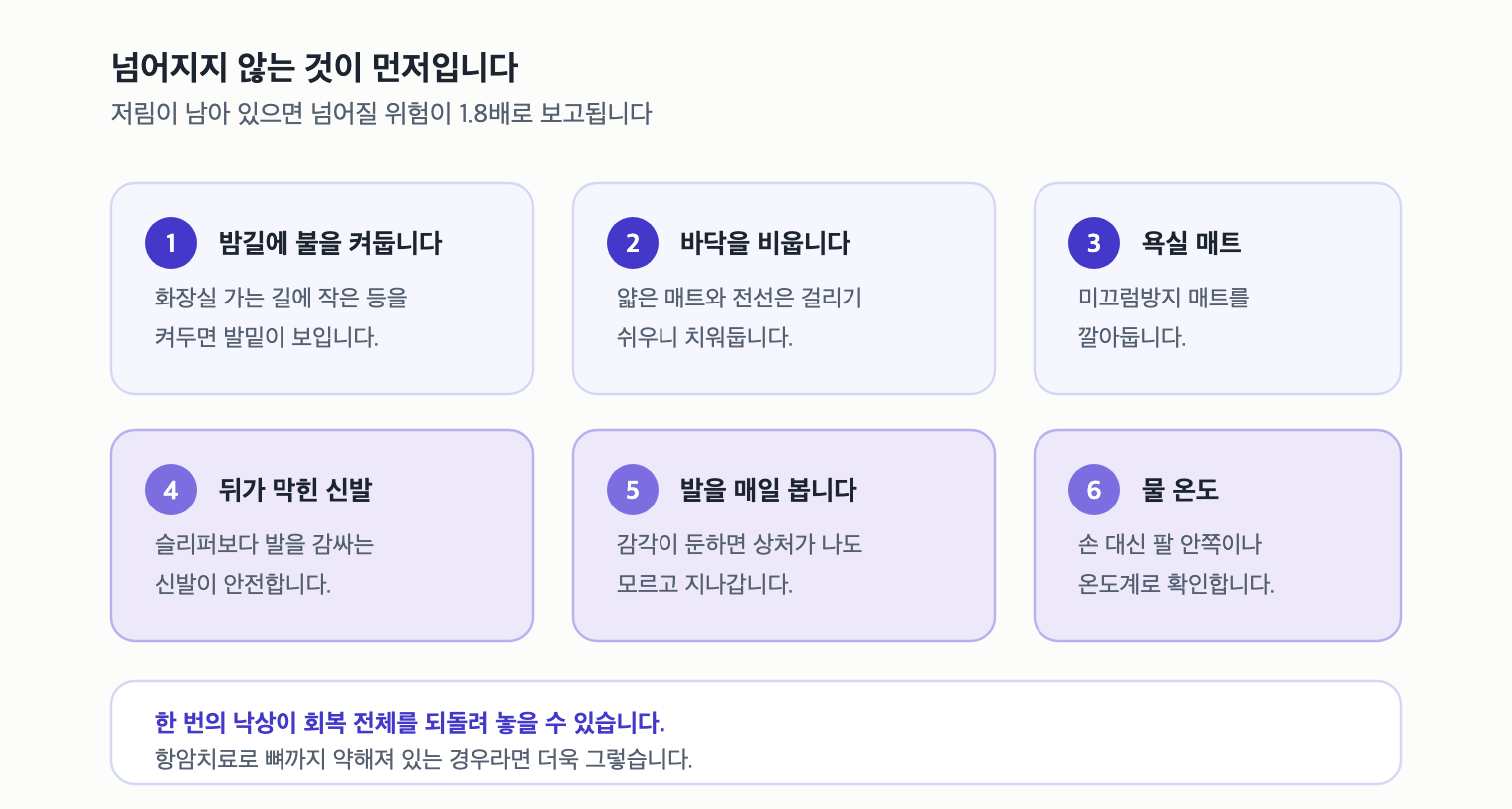The image size is (1512, 809).
Task: Click the 슬리퍼보다 발을 감싸는 description
Action: (x=265, y=564)
